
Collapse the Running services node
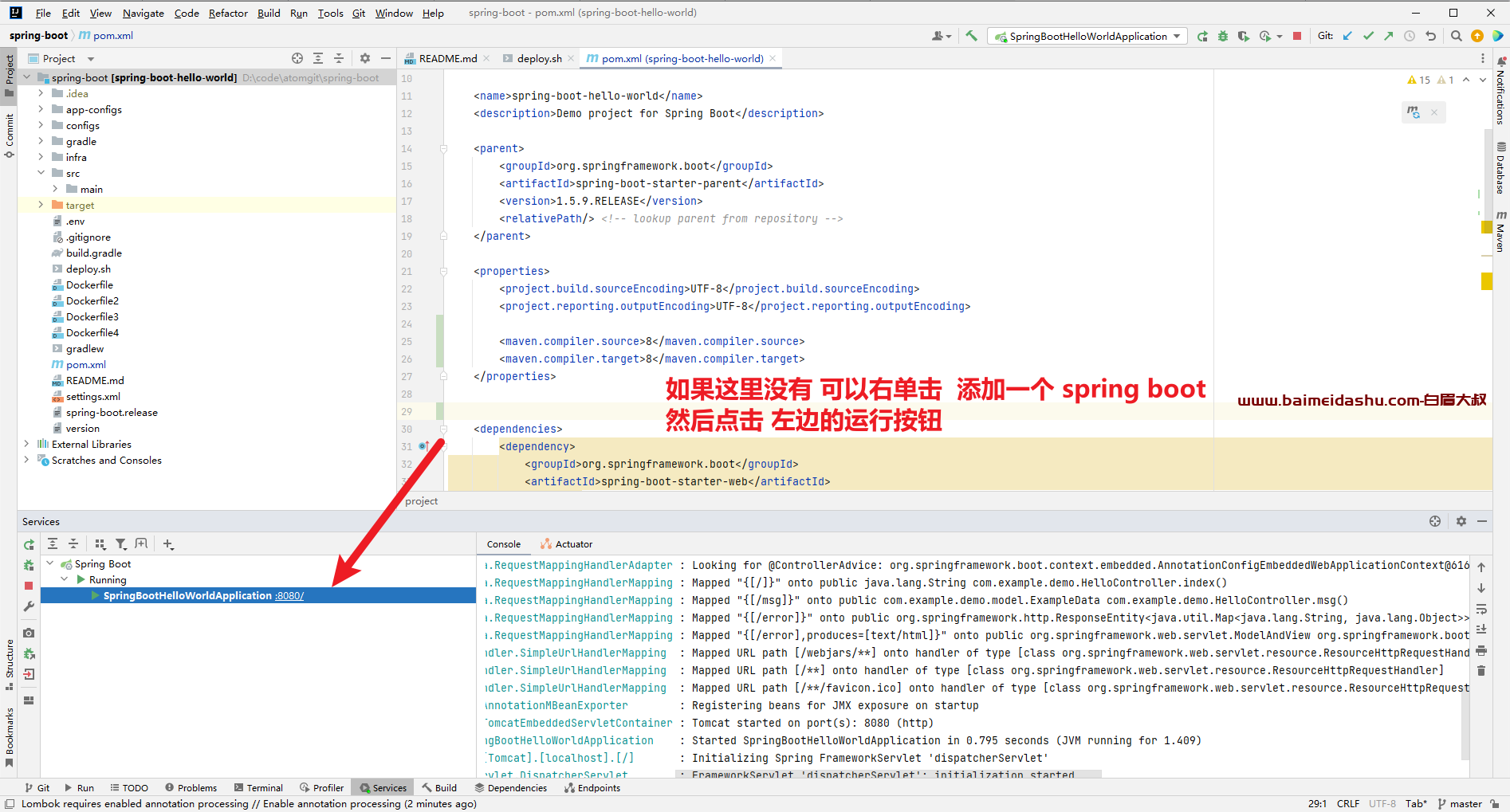[65, 579]
